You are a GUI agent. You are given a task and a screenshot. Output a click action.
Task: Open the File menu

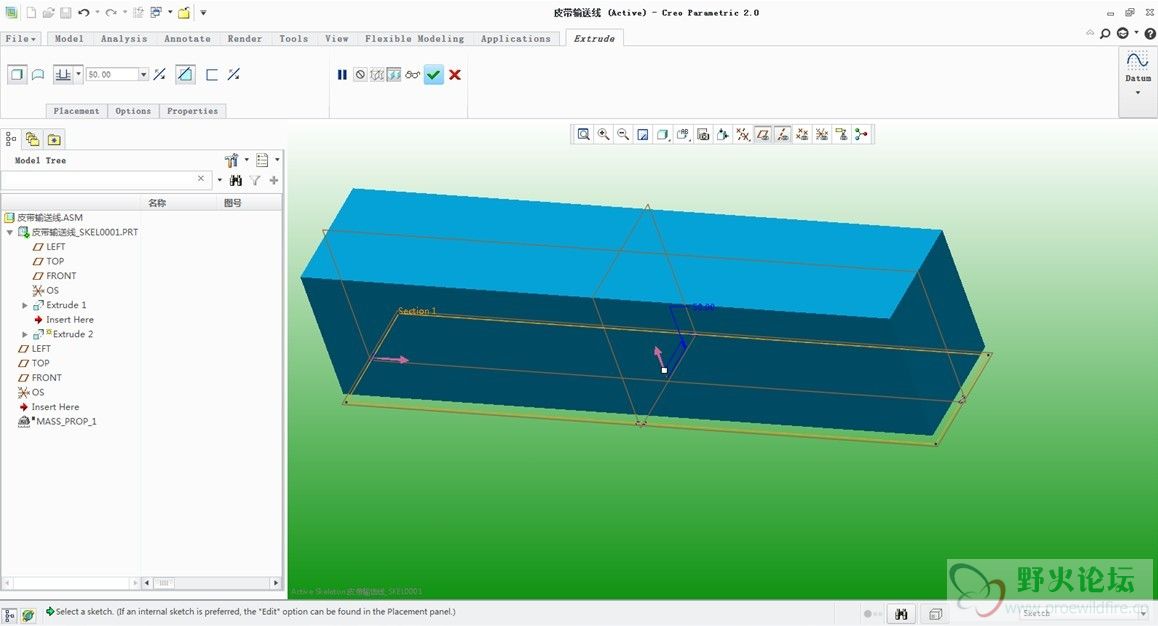pos(21,38)
